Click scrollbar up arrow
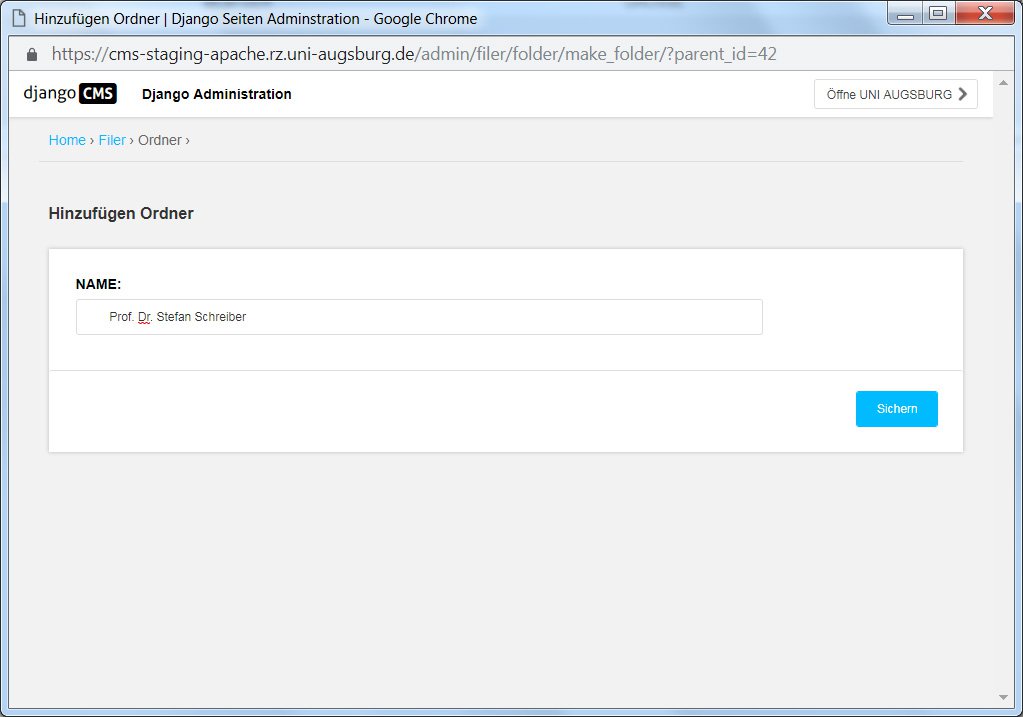The image size is (1023, 717). (x=1003, y=83)
